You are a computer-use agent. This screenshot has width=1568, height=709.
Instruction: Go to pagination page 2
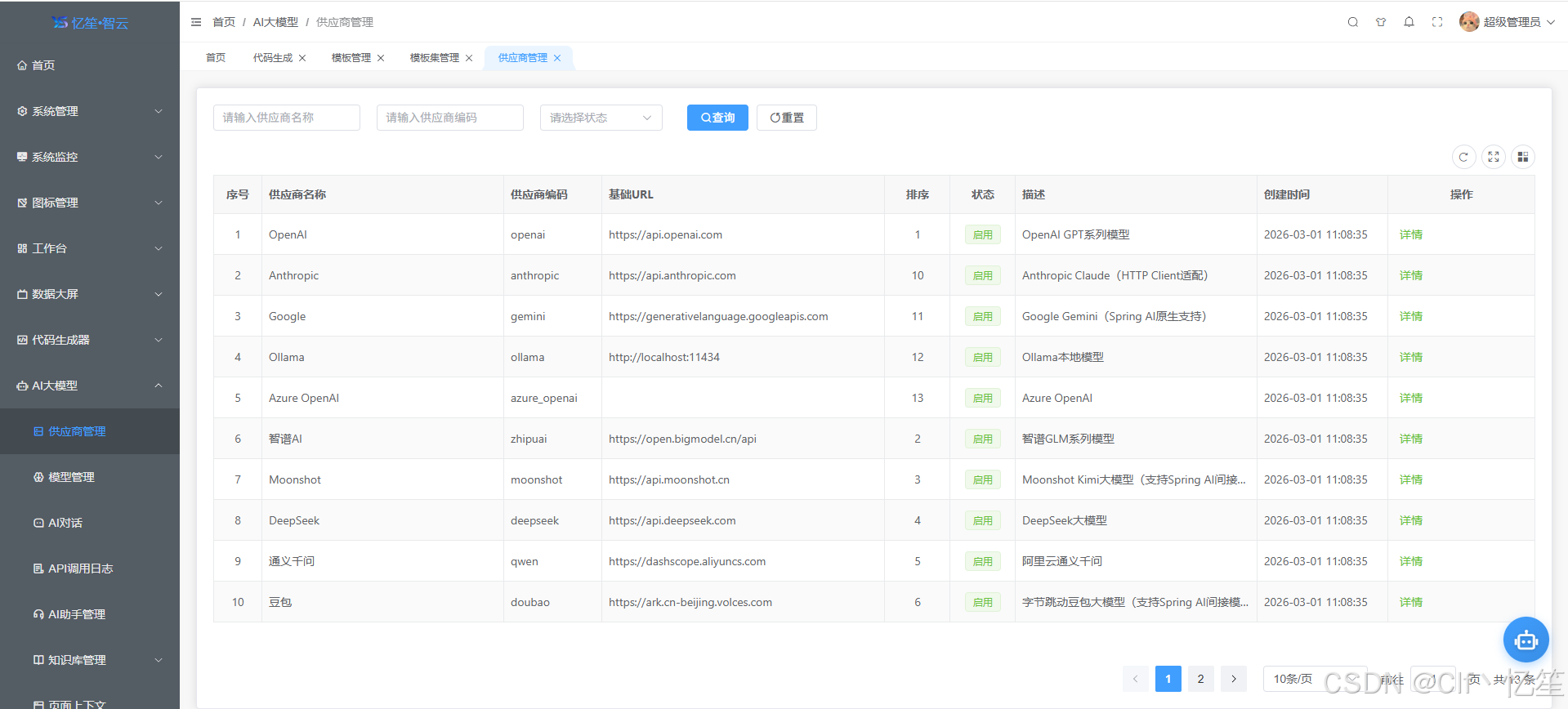1201,679
